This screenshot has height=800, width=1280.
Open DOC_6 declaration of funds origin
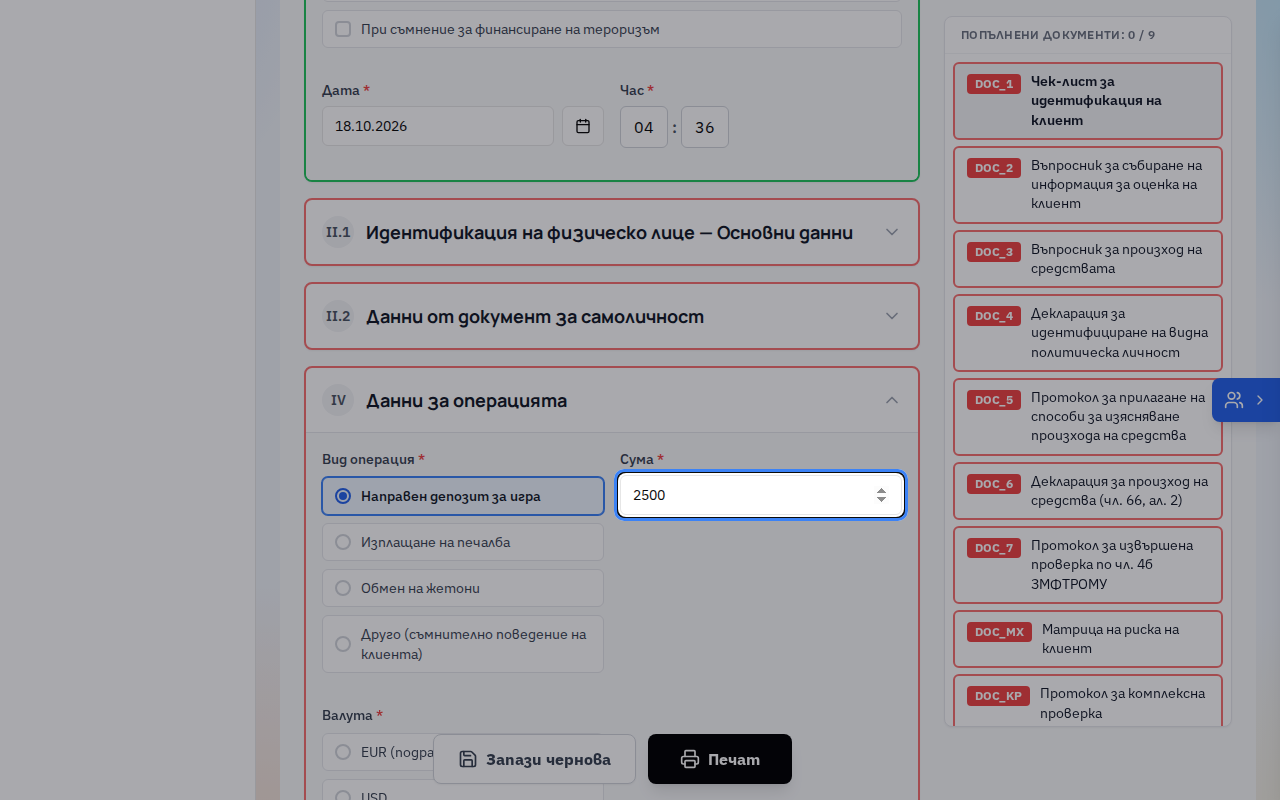[1088, 491]
